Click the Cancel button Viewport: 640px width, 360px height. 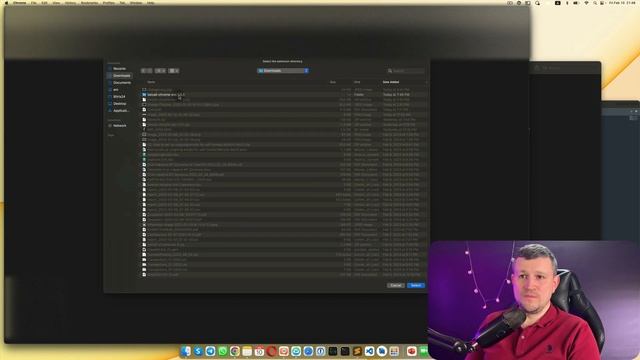coord(396,285)
